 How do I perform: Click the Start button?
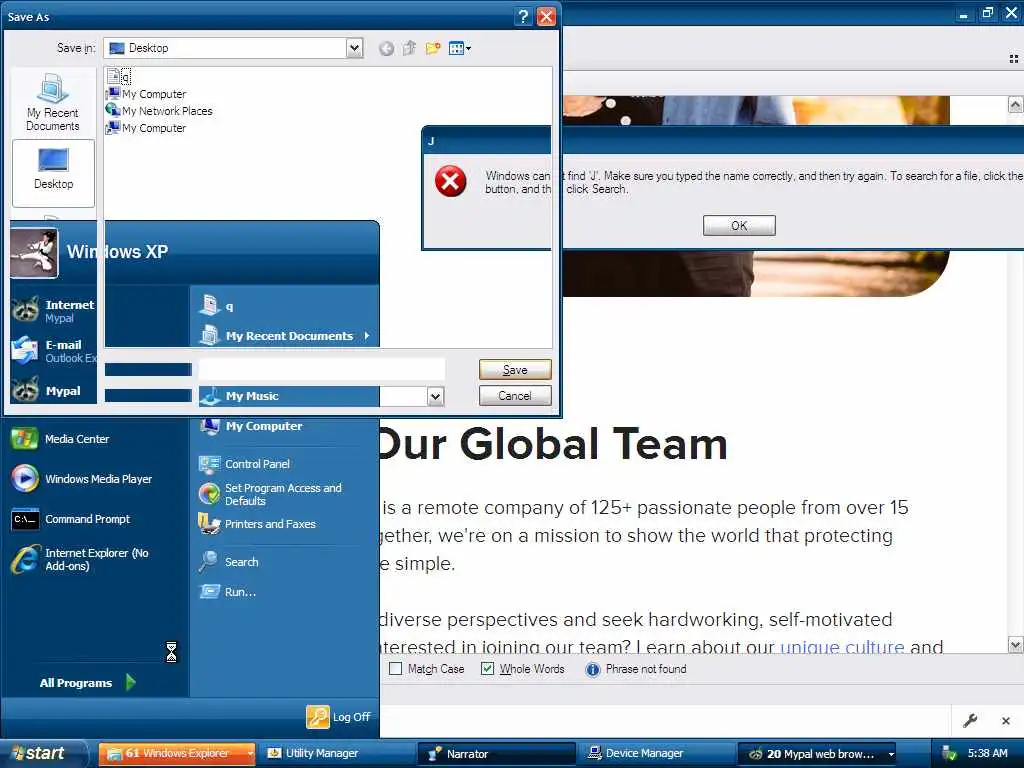[43, 754]
